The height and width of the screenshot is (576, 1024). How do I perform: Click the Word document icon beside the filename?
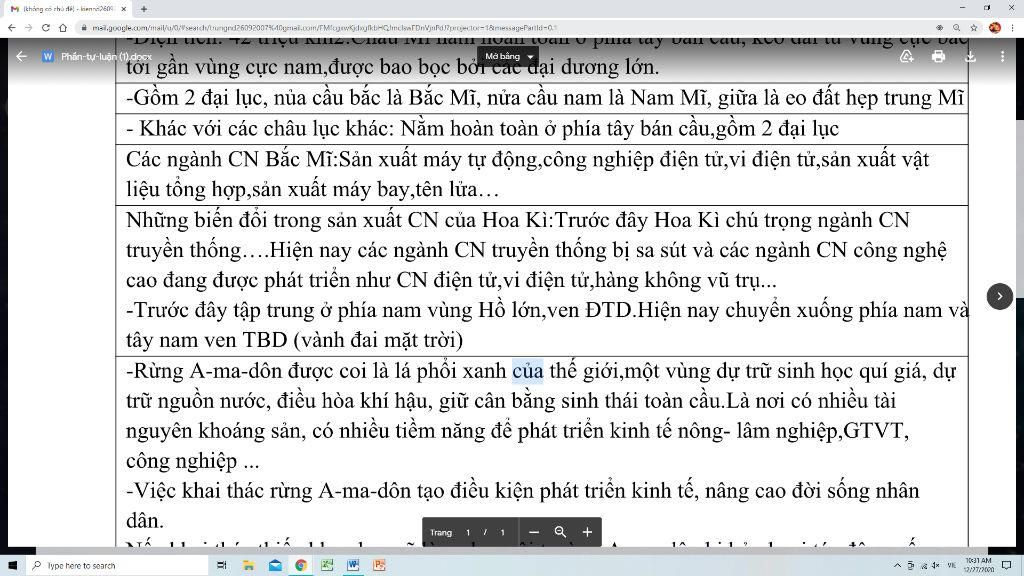pos(48,57)
